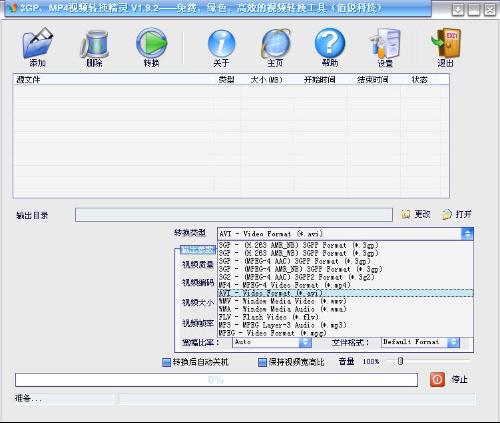The image size is (500, 423).
Task: Click the 输出目录 output path field
Action: coord(234,215)
